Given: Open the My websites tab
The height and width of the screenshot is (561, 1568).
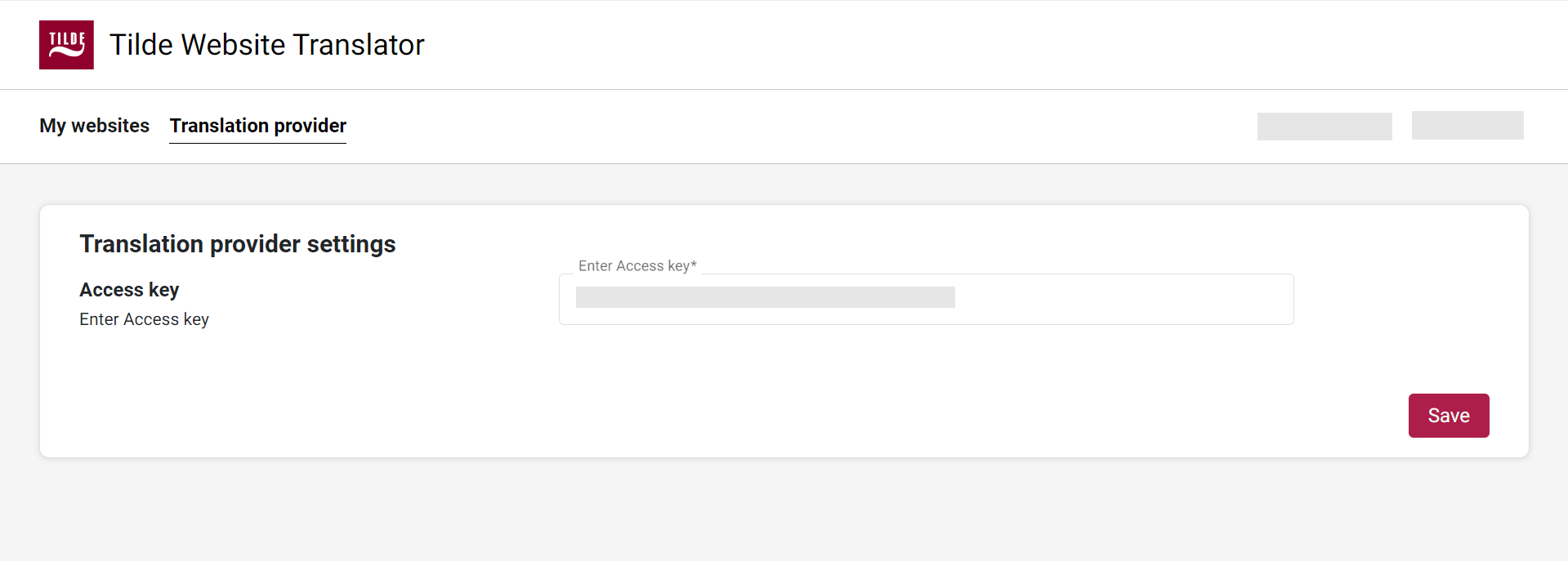Looking at the screenshot, I should tap(94, 126).
